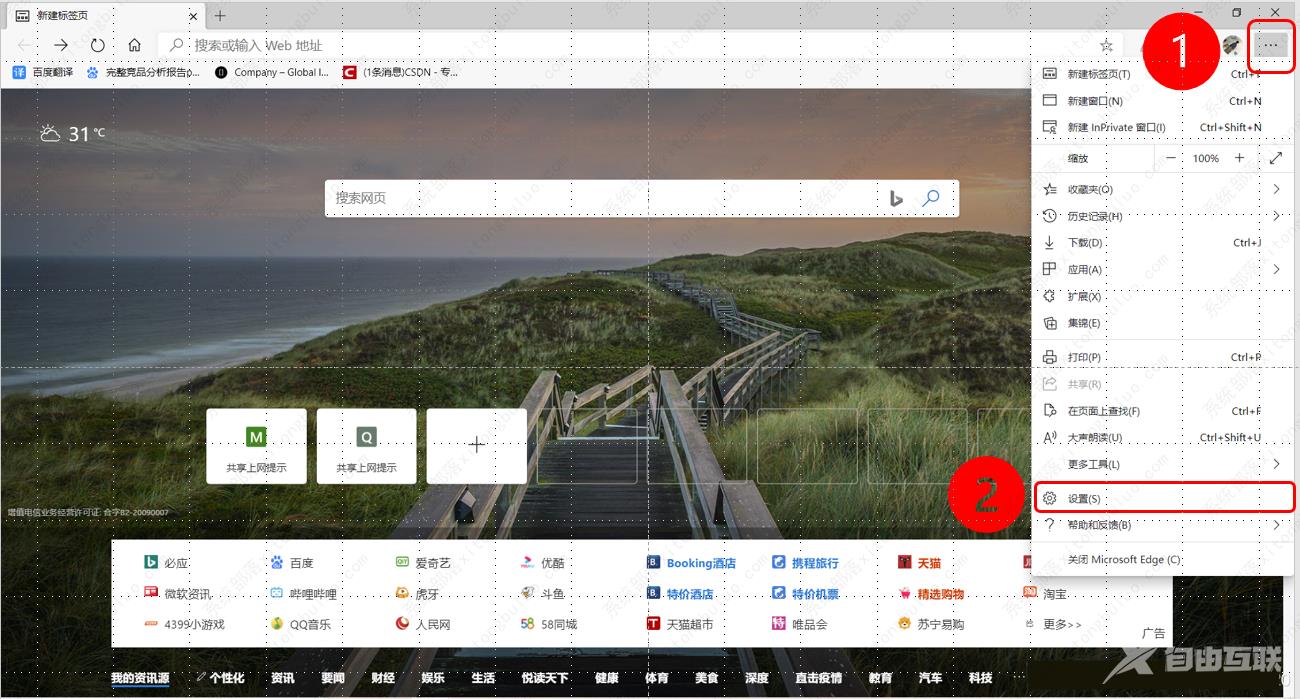Screen dimensions: 1300x699
Task: Click the 更多>> link
Action: pyautogui.click(x=1060, y=625)
